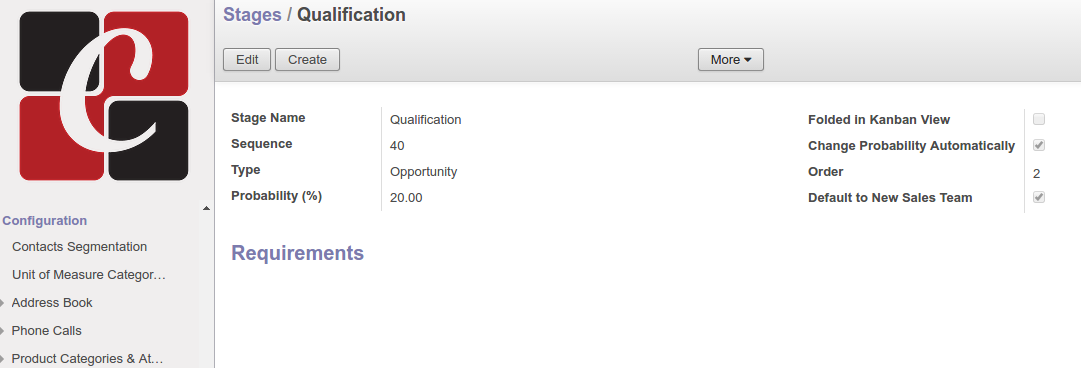Click the Configuration section header
Screen dimensions: 1081x368
pos(45,221)
